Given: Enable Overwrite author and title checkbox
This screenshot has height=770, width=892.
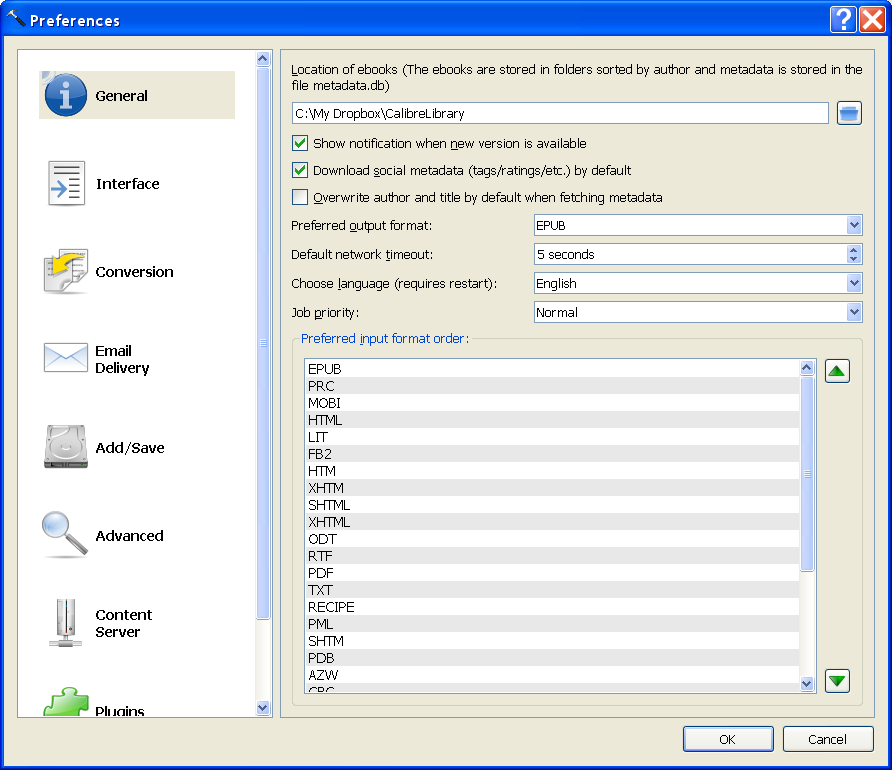Looking at the screenshot, I should point(300,197).
